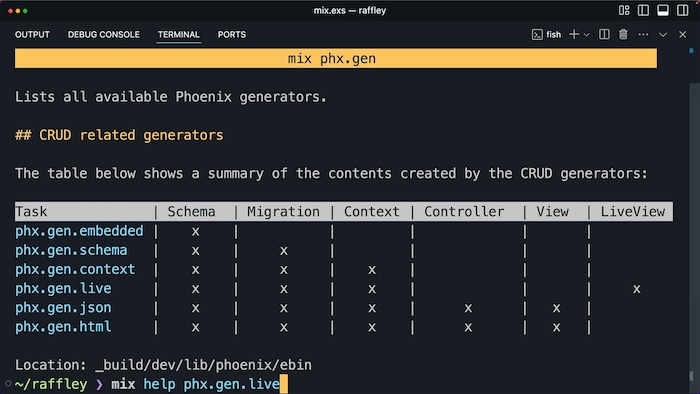Open the DEBUG CONSOLE tab
Screen dimensions: 700x394
(104, 34)
